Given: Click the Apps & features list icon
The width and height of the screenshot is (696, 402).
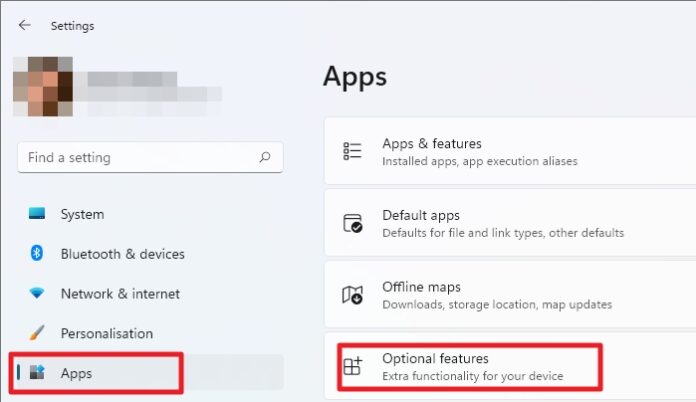Looking at the screenshot, I should click(352, 151).
